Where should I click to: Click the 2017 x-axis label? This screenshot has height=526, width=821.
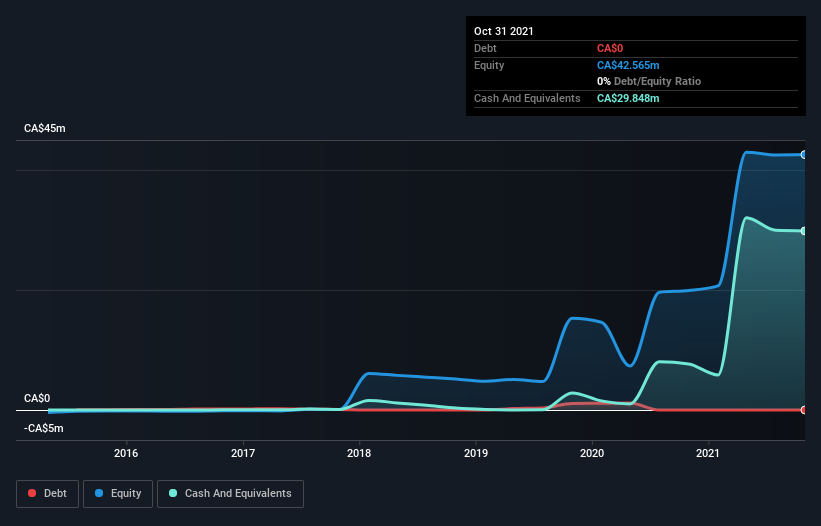pyautogui.click(x=243, y=453)
